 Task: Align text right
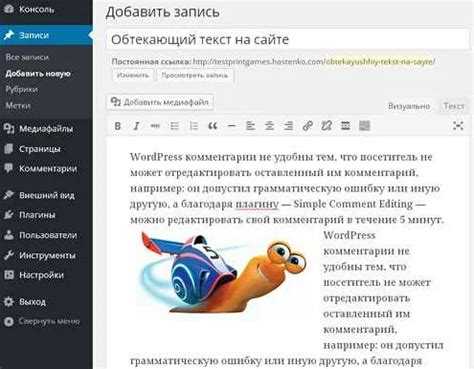point(288,126)
